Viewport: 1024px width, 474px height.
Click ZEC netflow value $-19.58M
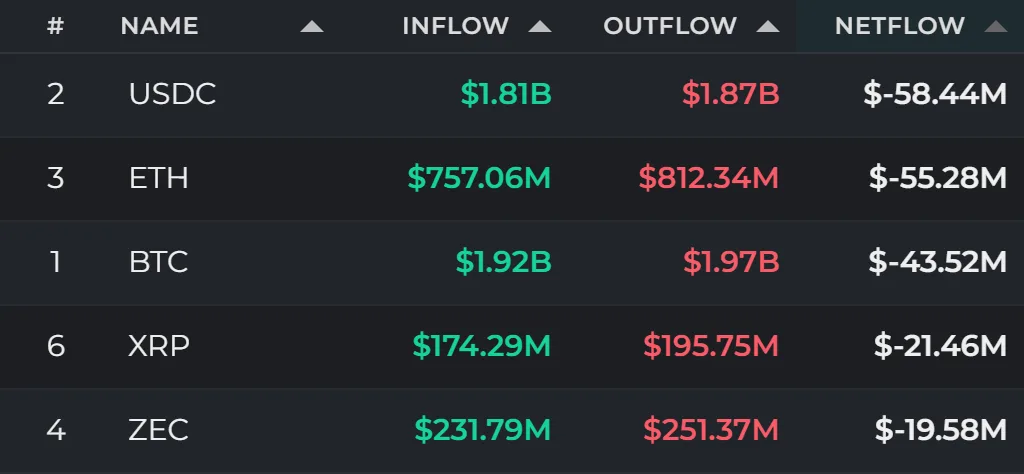[x=941, y=430]
